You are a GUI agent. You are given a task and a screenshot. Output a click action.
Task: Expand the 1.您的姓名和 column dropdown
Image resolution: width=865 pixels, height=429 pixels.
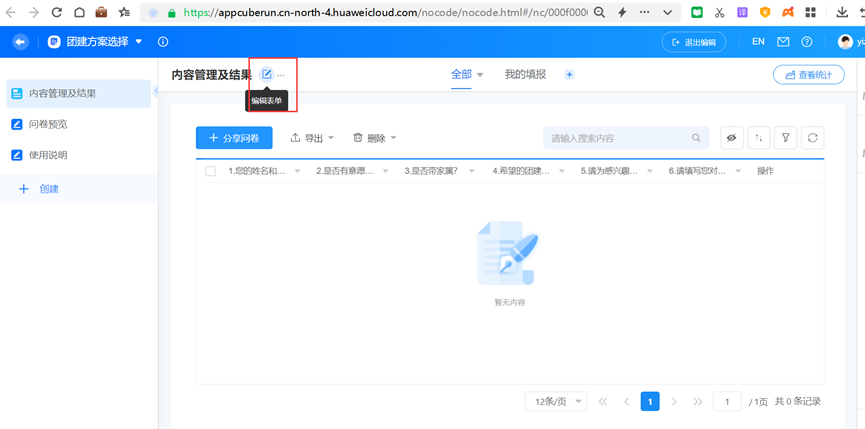click(298, 171)
